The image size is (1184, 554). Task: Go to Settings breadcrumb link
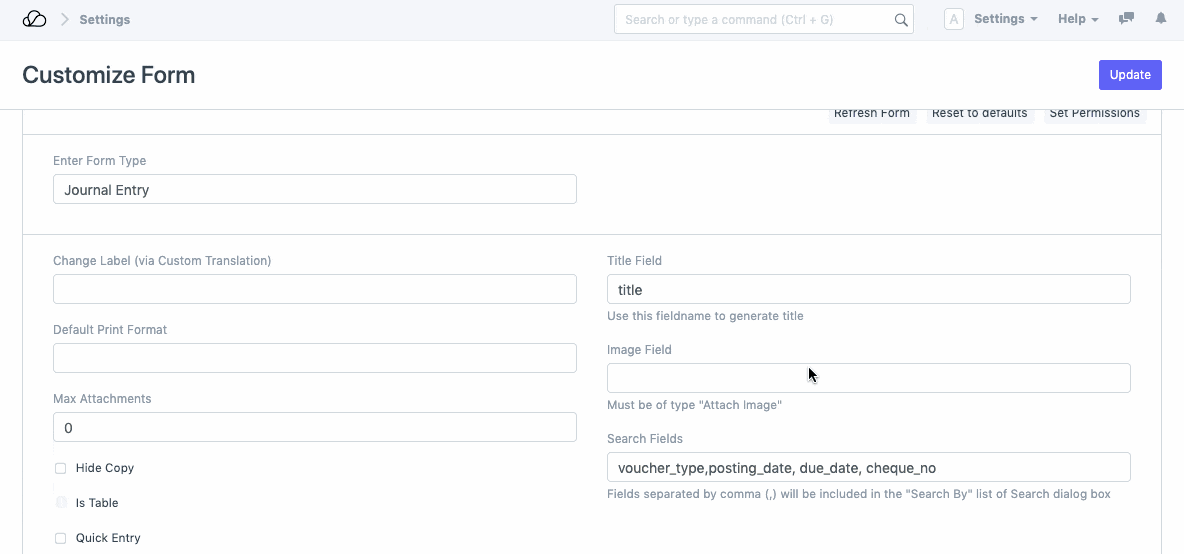tap(105, 20)
